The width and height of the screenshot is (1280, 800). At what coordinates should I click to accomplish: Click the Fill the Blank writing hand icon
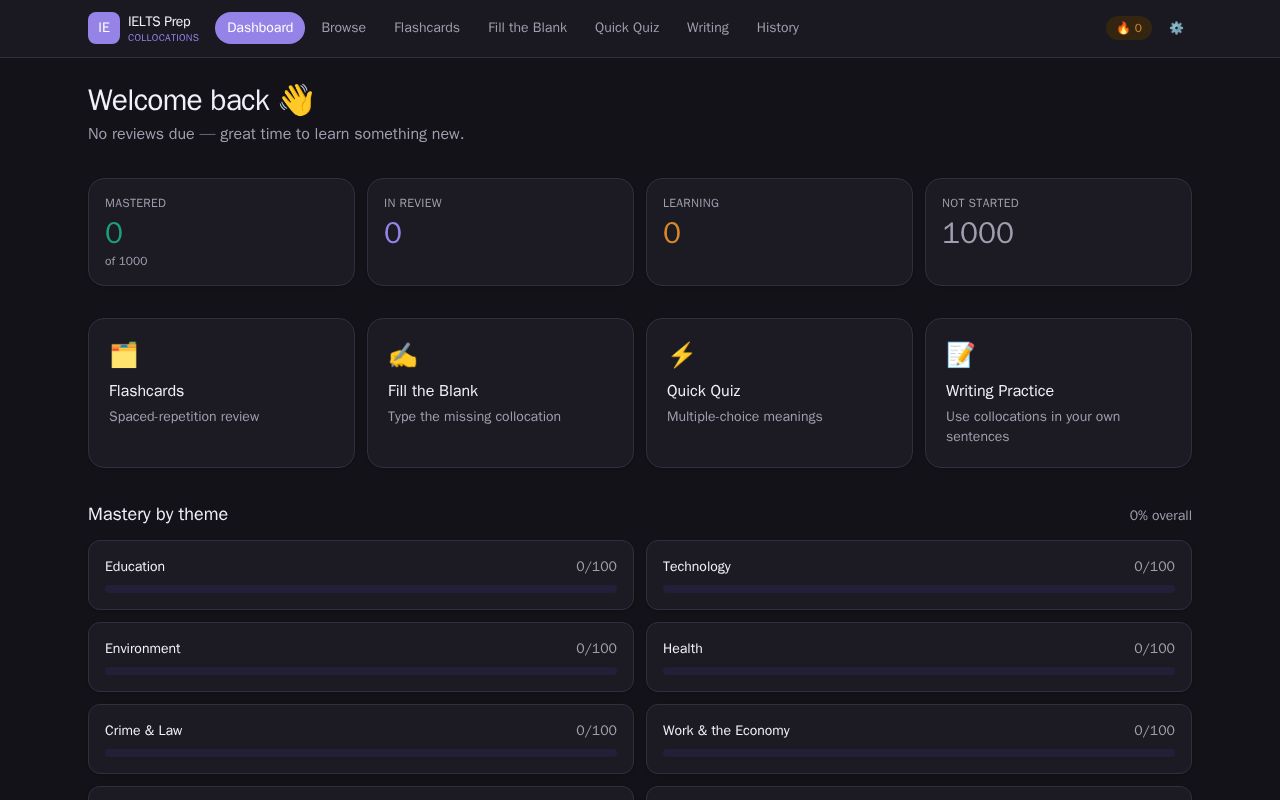[402, 355]
